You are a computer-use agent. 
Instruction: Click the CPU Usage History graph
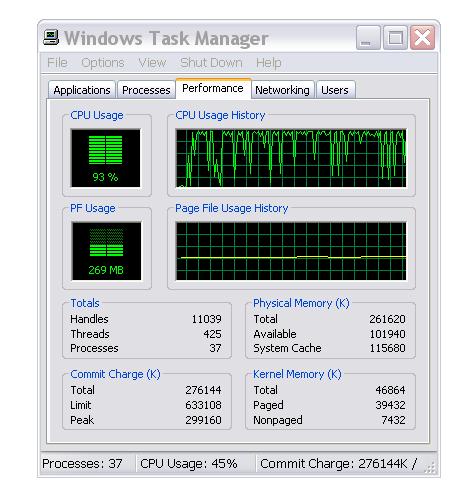tap(291, 158)
